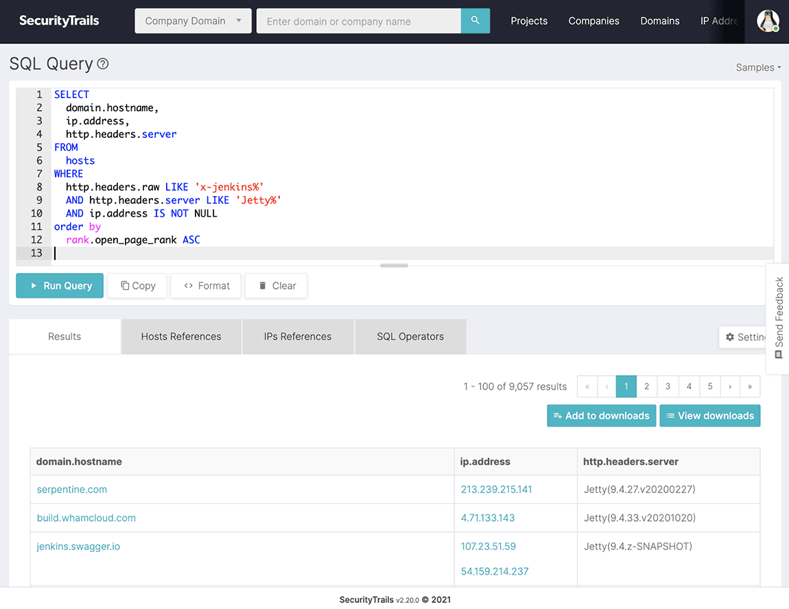
Task: Open the Company Domain dropdown
Action: [193, 21]
